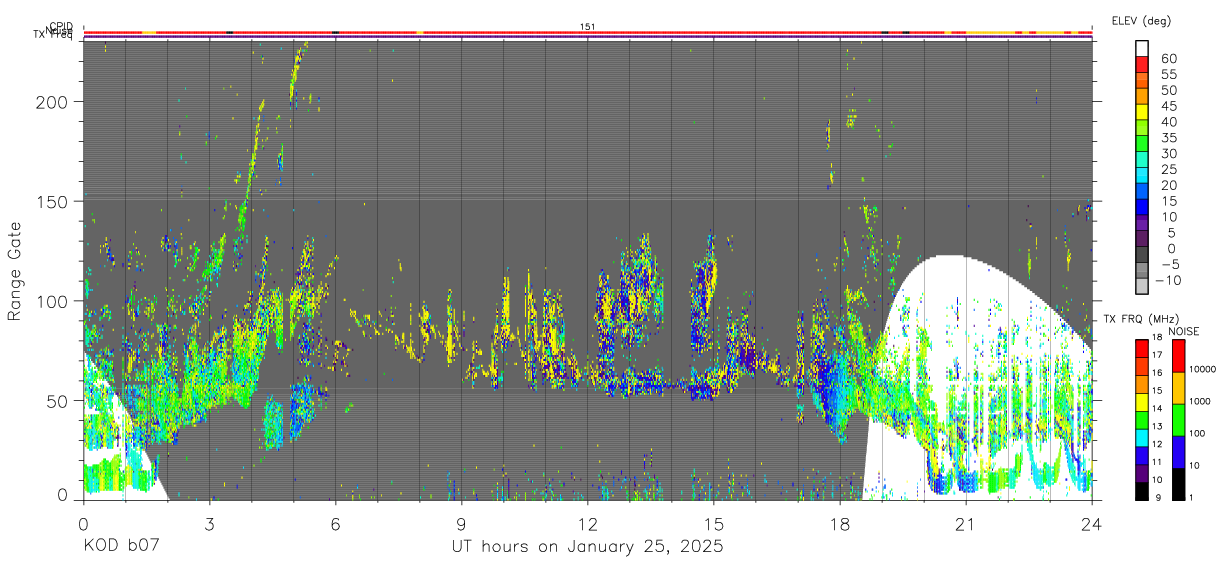Click the 18 label in TX FRQ legend
Viewport: 1228px width, 567px height.
coord(1156,339)
